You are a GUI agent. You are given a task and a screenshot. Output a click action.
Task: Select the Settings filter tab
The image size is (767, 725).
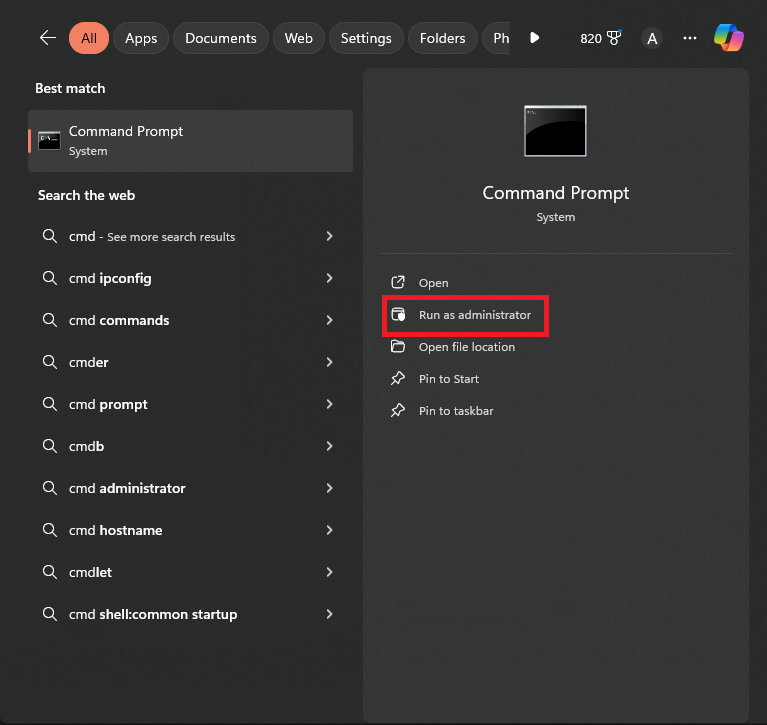tap(366, 38)
